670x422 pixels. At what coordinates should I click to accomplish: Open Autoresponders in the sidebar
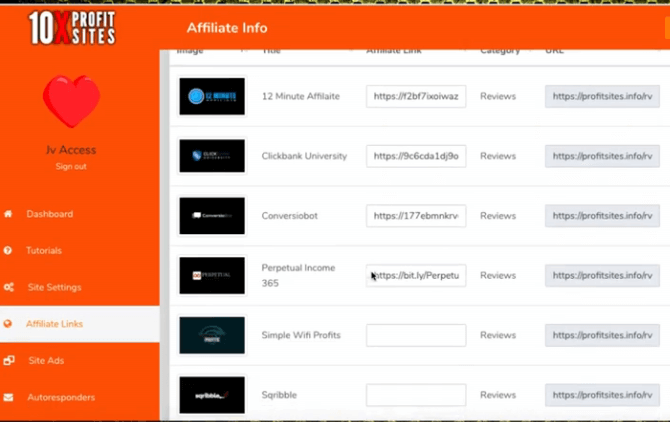61,397
